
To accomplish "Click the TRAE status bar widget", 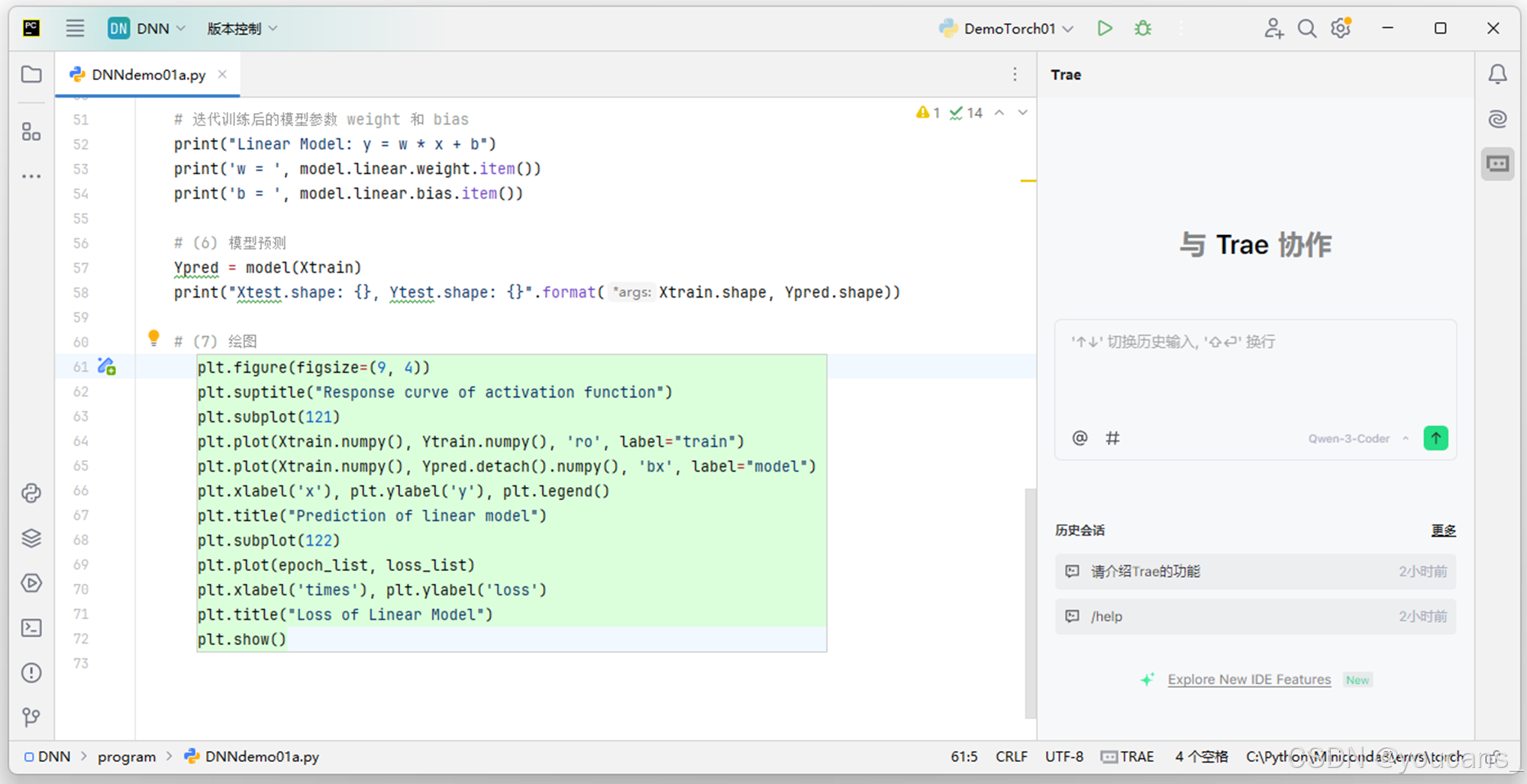I will [x=1127, y=757].
